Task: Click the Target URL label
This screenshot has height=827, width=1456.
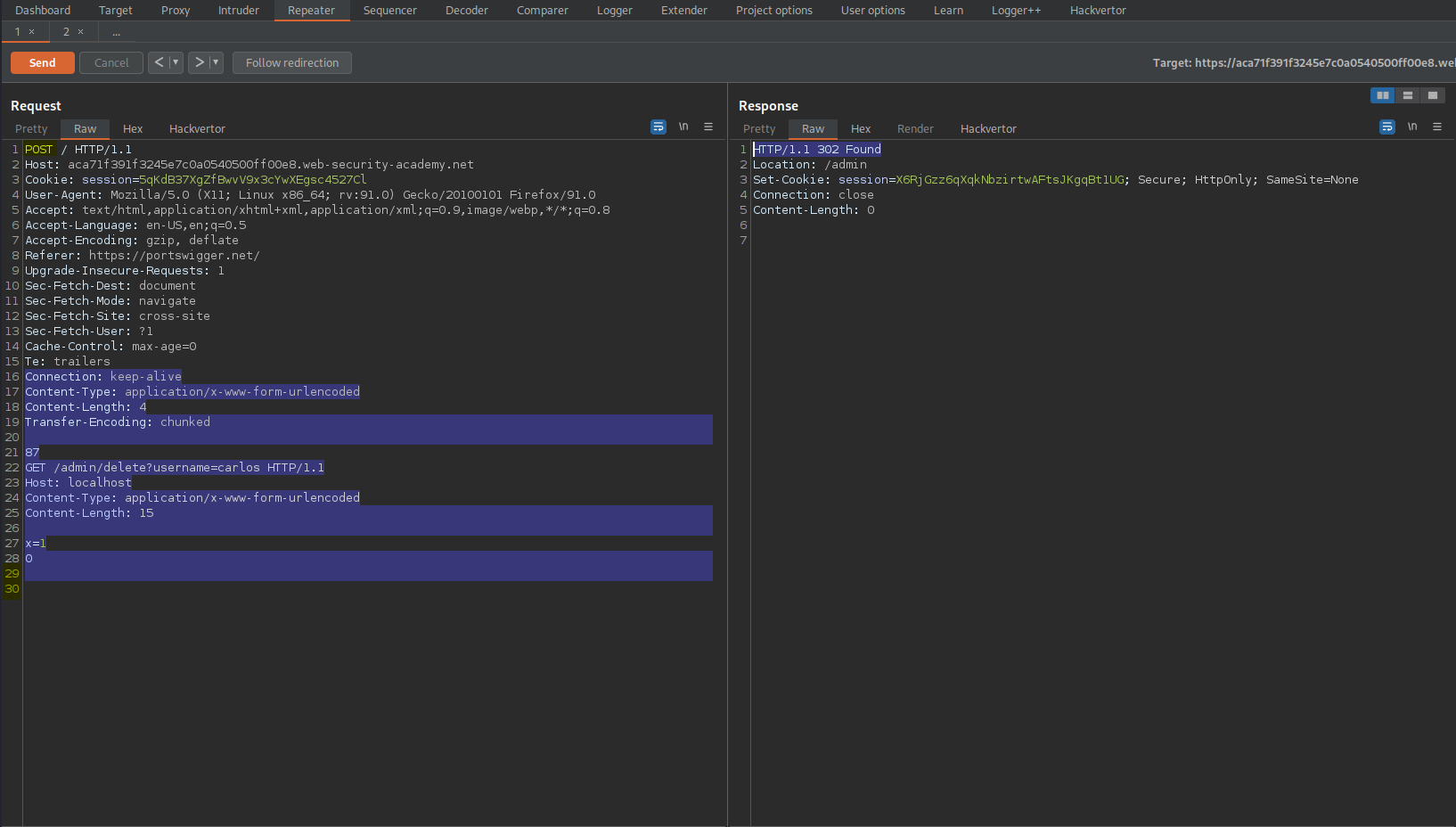Action: click(x=1304, y=63)
